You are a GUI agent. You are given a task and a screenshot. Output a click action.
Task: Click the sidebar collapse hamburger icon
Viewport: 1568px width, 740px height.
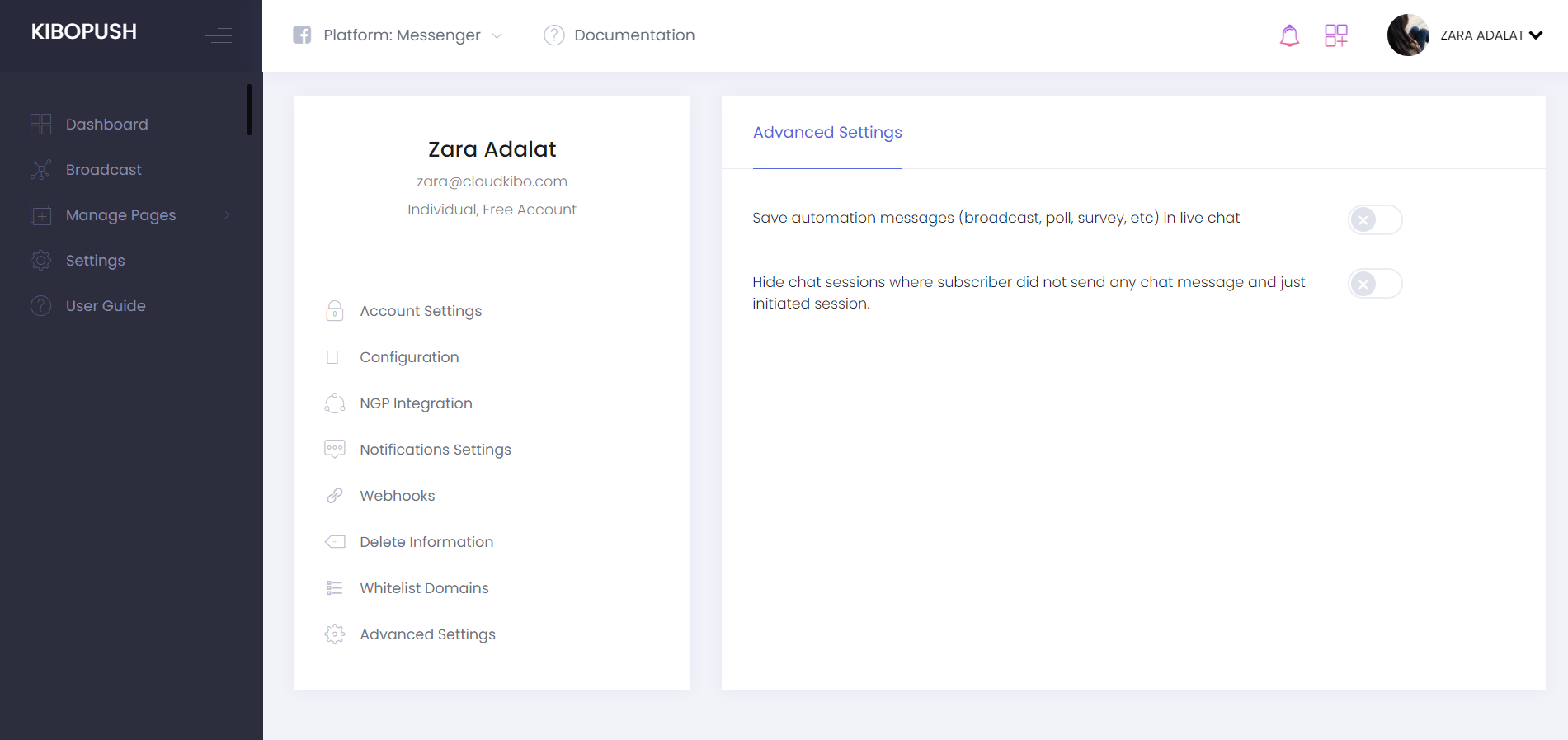(219, 35)
